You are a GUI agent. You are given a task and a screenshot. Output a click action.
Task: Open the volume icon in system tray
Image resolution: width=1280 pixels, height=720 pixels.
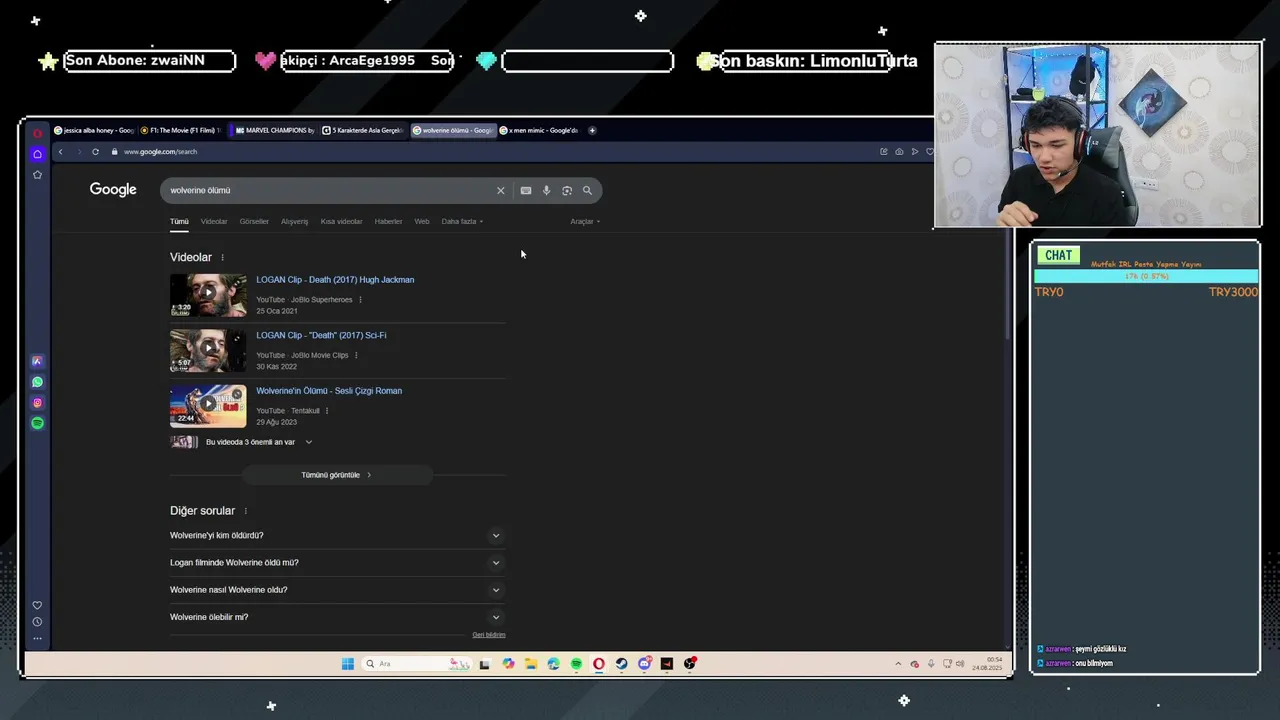click(960, 664)
